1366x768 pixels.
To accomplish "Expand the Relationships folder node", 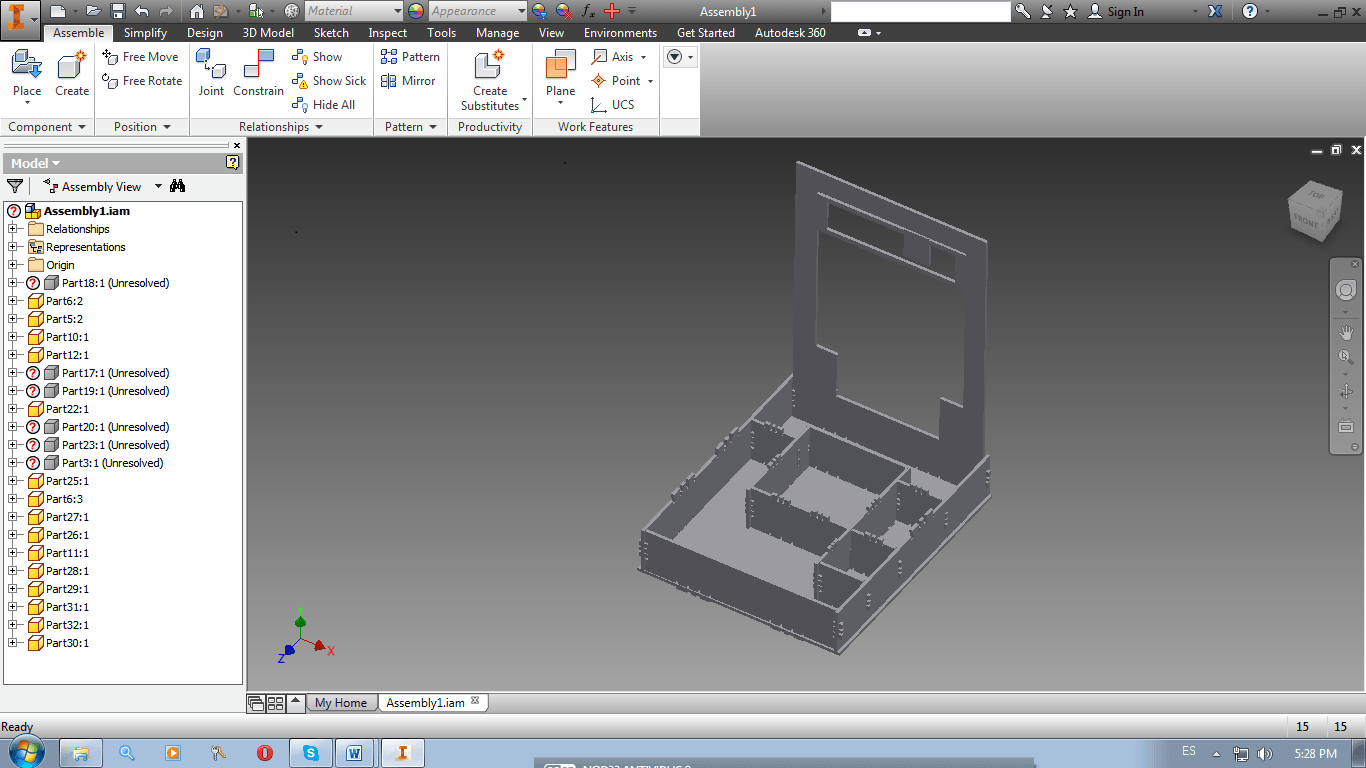I will tap(13, 229).
